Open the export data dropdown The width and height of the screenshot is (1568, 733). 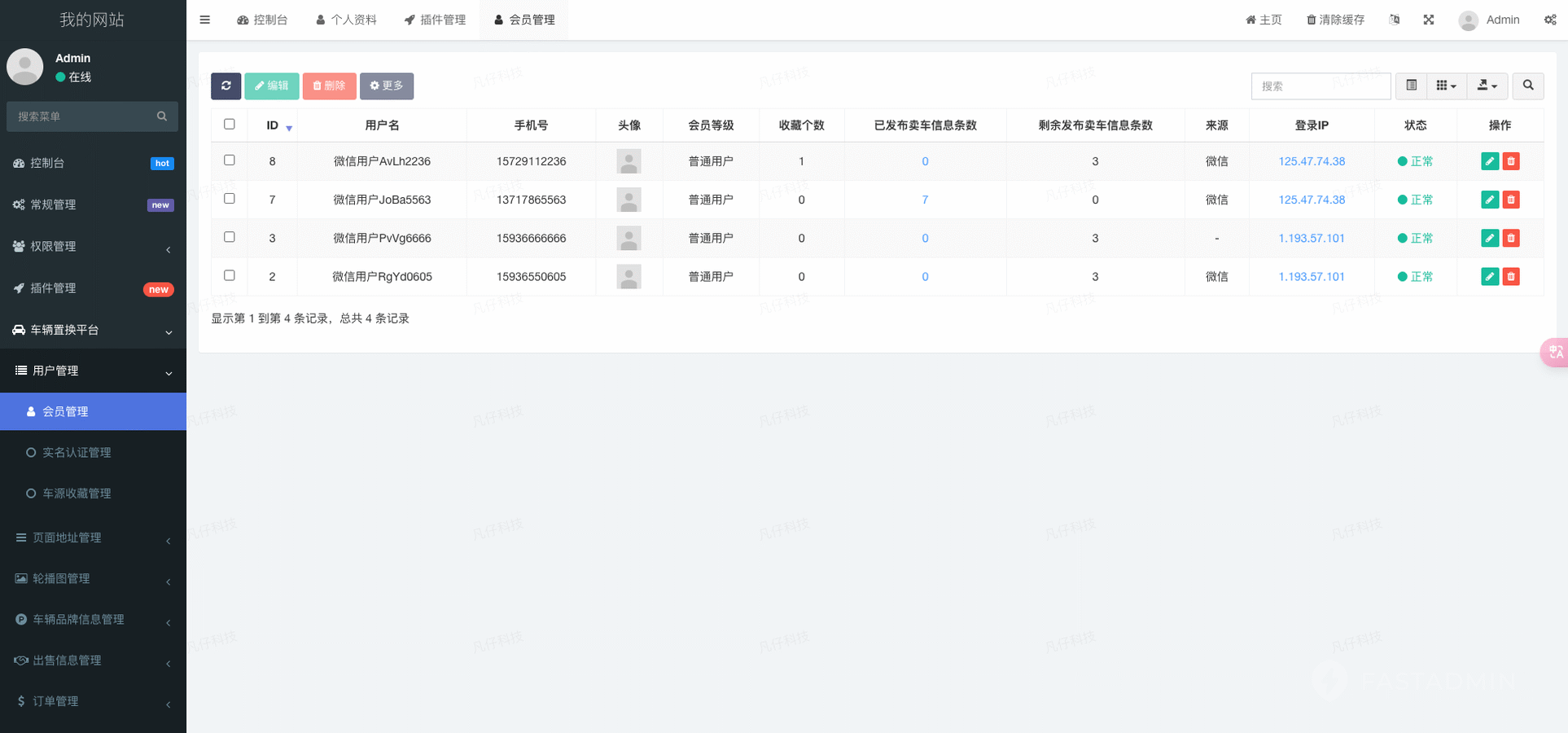tap(1487, 86)
